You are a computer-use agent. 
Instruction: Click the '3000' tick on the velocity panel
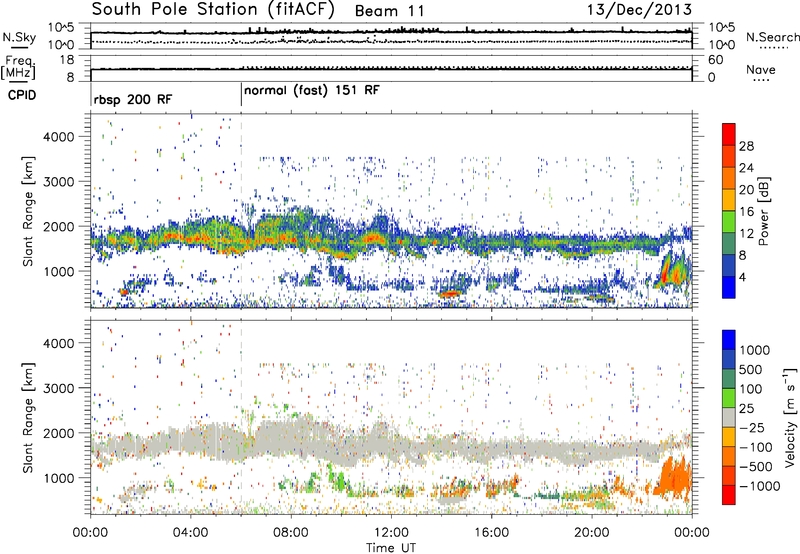click(x=59, y=388)
